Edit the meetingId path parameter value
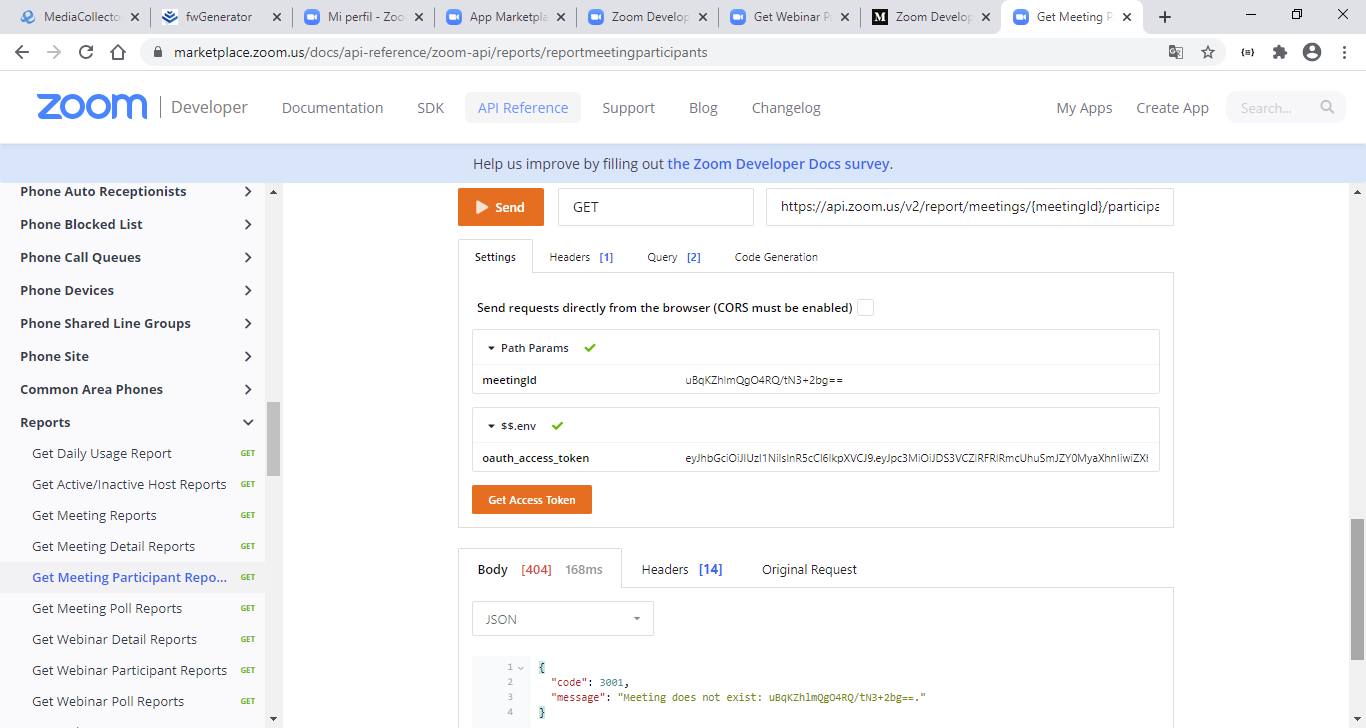The height and width of the screenshot is (728, 1366). (764, 380)
